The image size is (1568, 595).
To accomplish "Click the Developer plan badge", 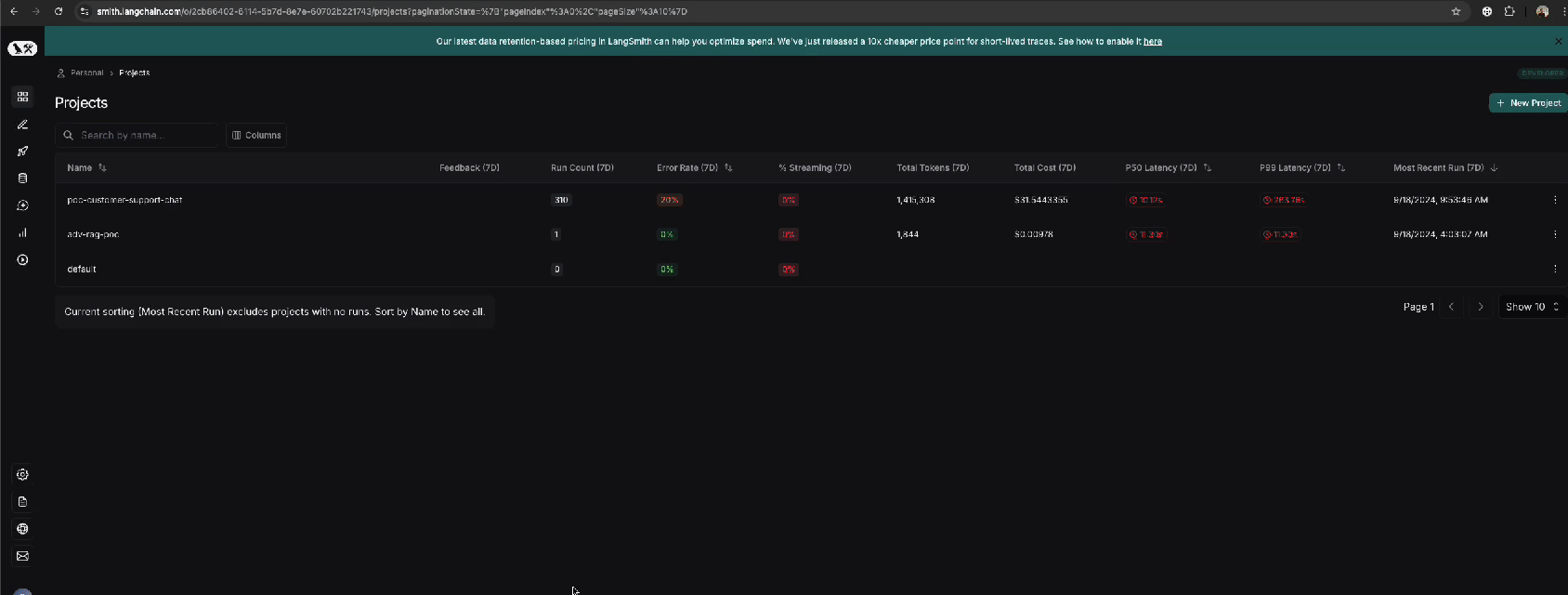I will tap(1542, 73).
